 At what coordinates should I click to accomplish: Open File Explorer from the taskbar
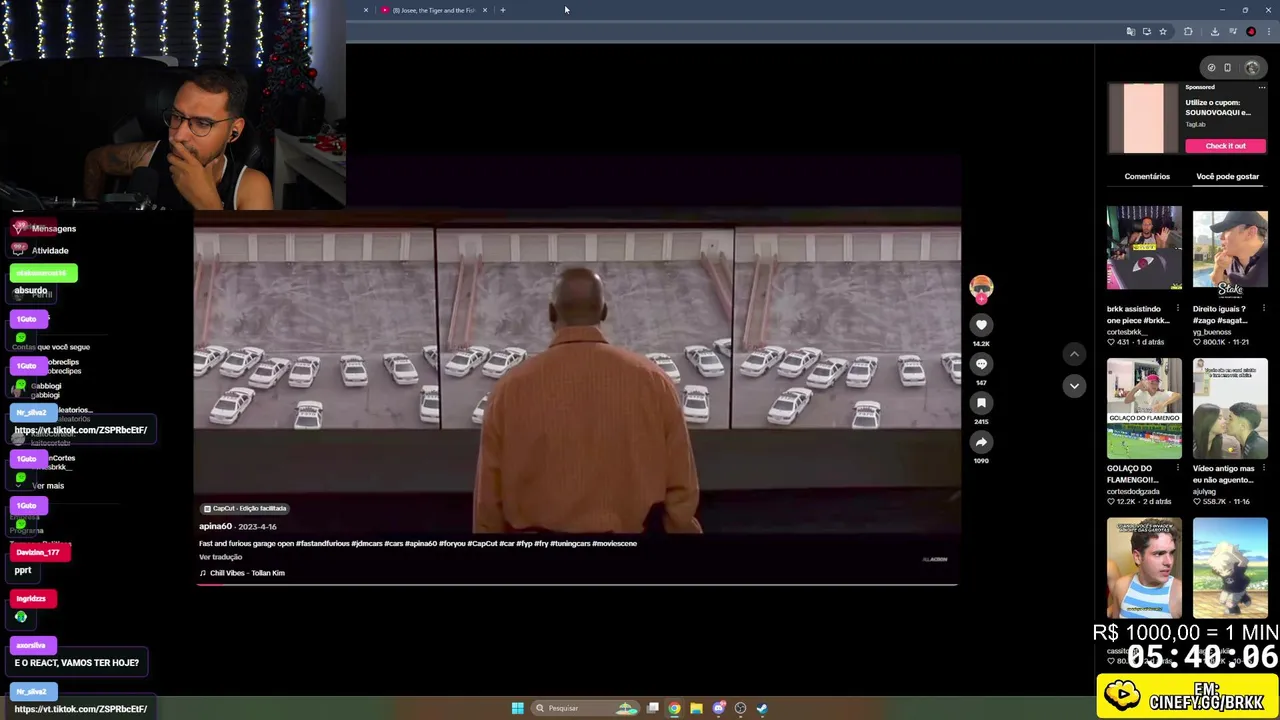click(x=696, y=708)
